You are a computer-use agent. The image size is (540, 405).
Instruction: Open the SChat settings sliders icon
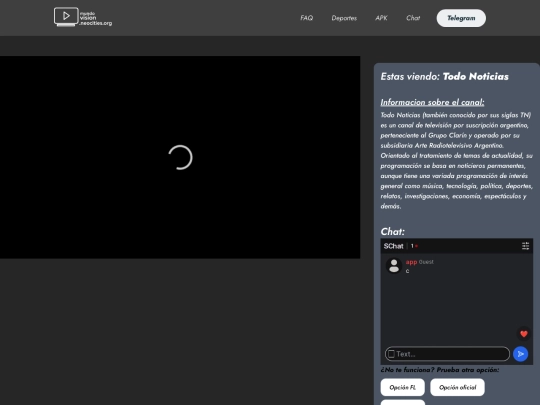(x=525, y=246)
